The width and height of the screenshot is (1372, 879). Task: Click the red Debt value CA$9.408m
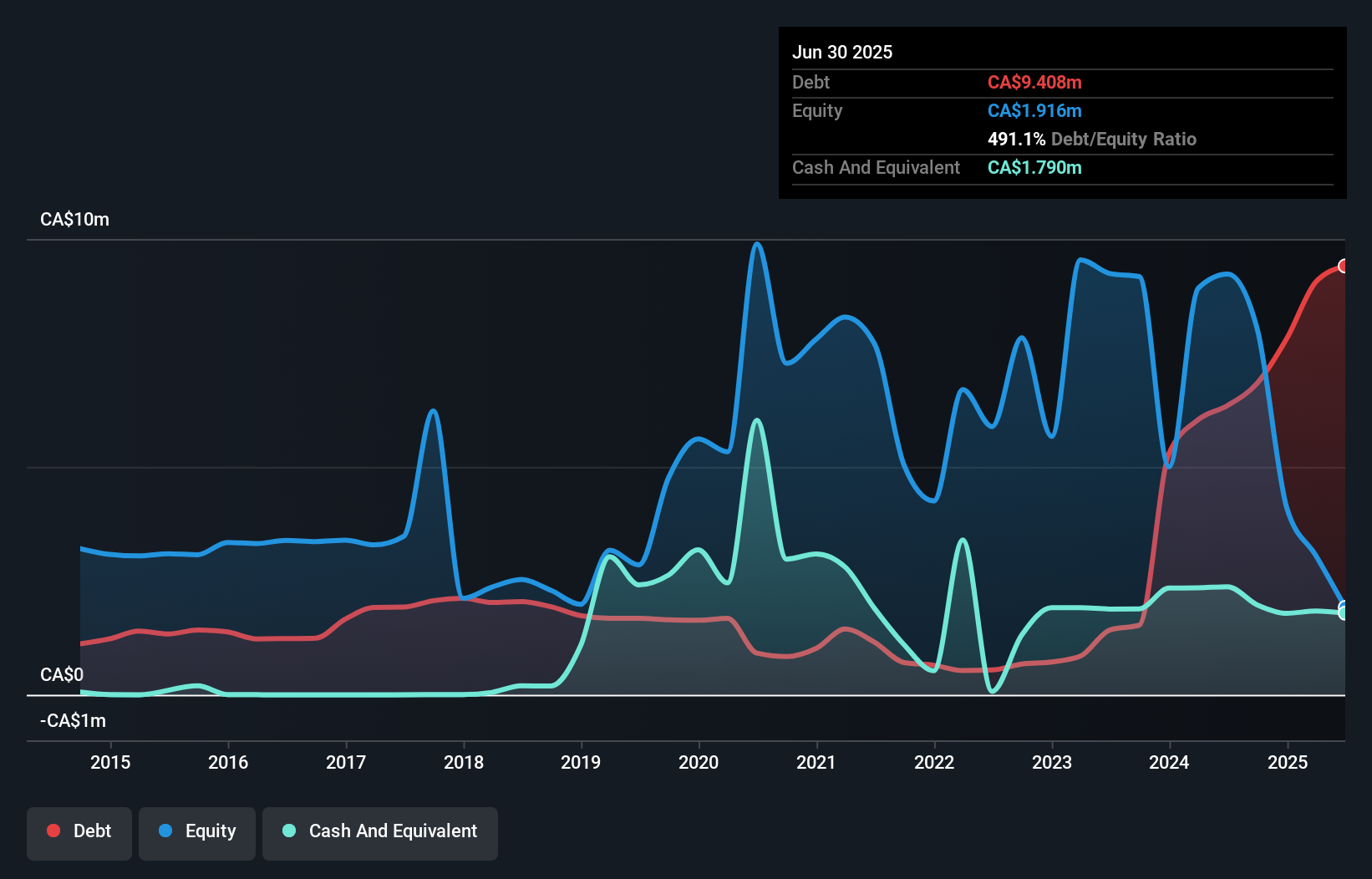tap(1034, 82)
